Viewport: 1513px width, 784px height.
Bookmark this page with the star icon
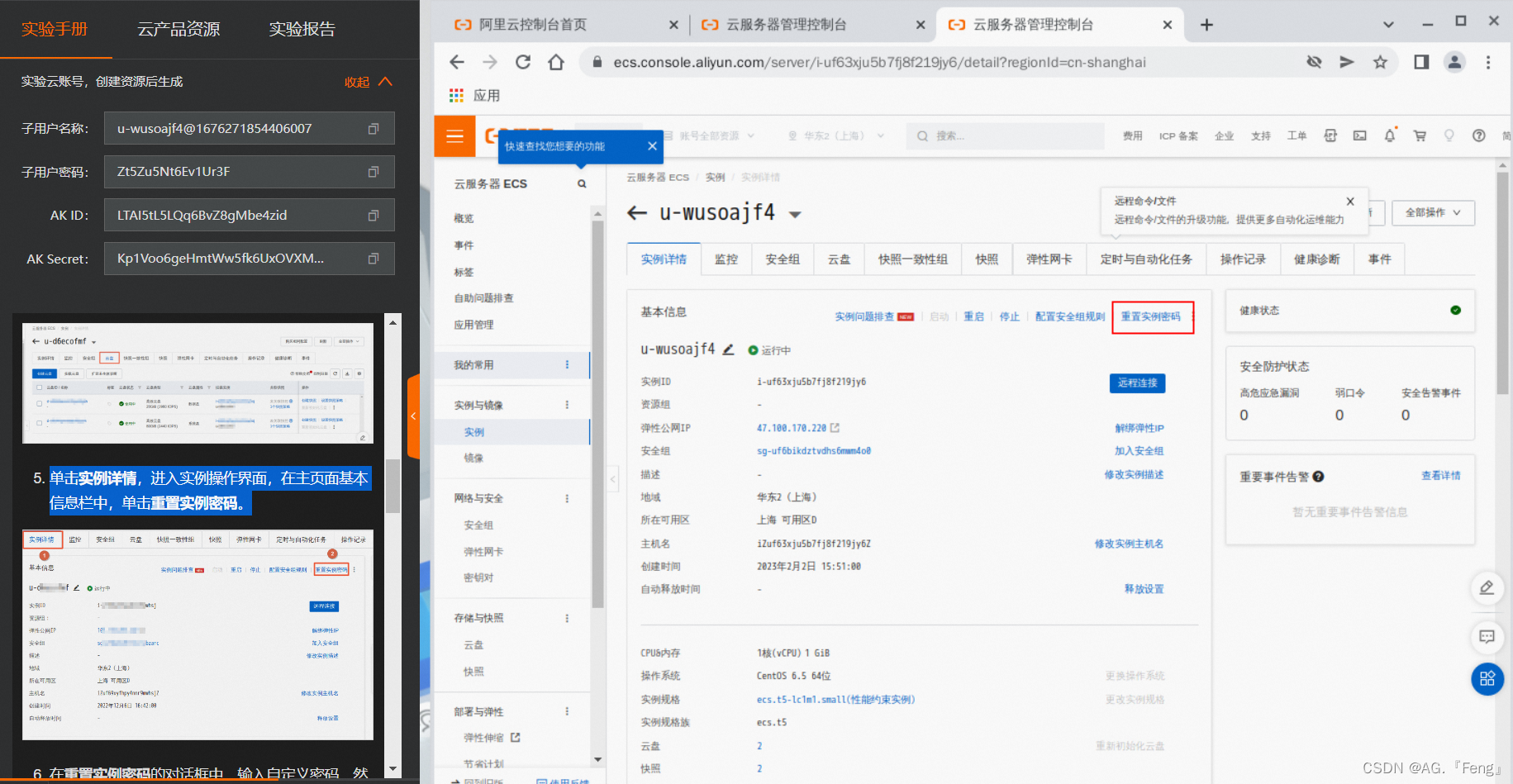pyautogui.click(x=1380, y=62)
